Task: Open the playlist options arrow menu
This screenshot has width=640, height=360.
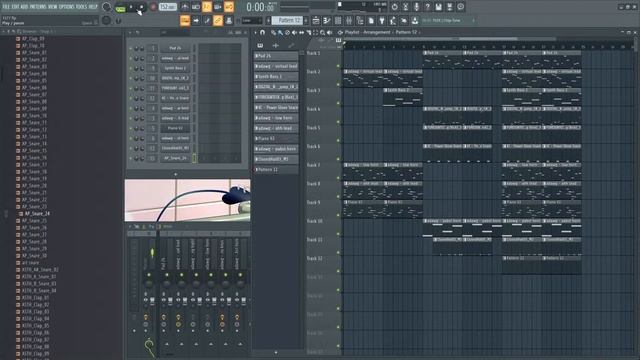Action: click(x=256, y=32)
